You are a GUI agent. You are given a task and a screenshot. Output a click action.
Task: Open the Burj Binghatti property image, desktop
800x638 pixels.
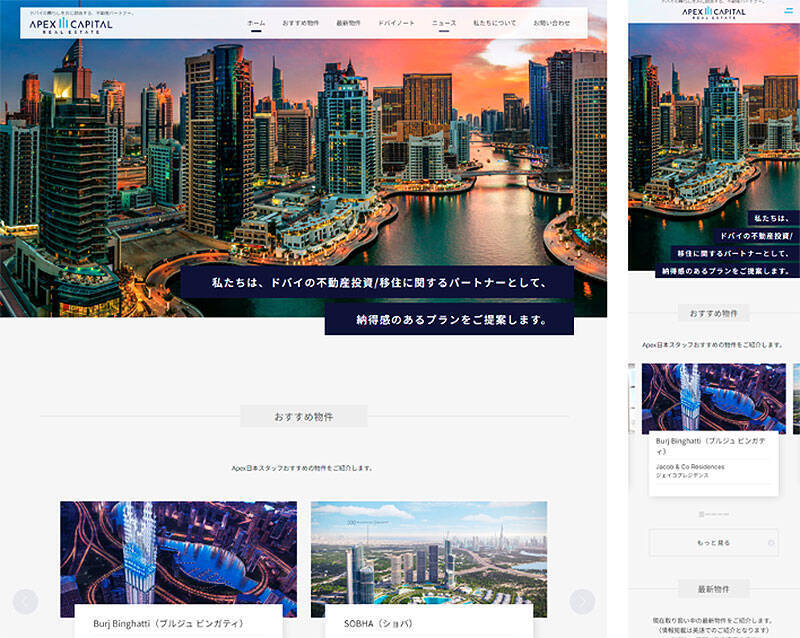(x=179, y=553)
